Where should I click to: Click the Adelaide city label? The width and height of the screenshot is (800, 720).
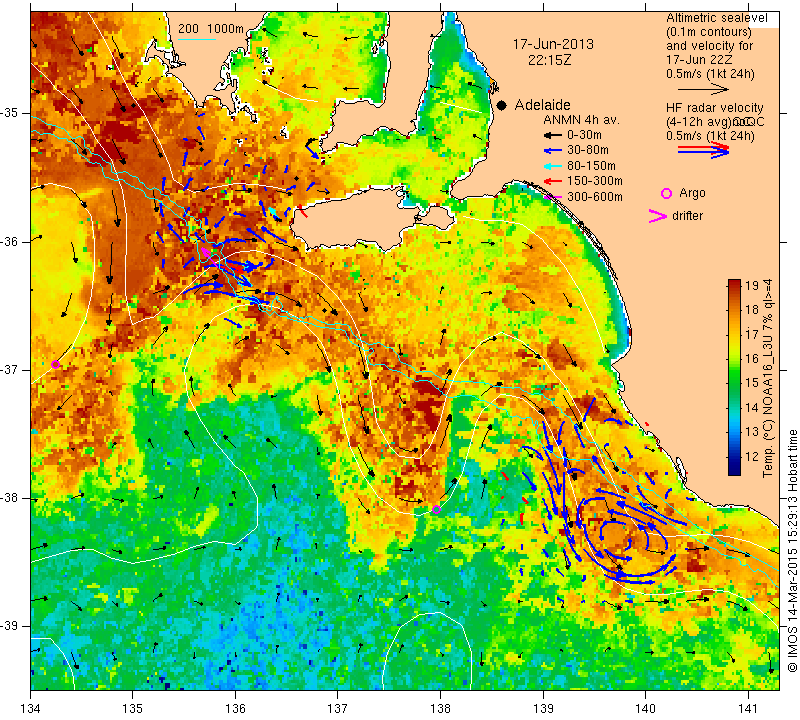[x=542, y=105]
